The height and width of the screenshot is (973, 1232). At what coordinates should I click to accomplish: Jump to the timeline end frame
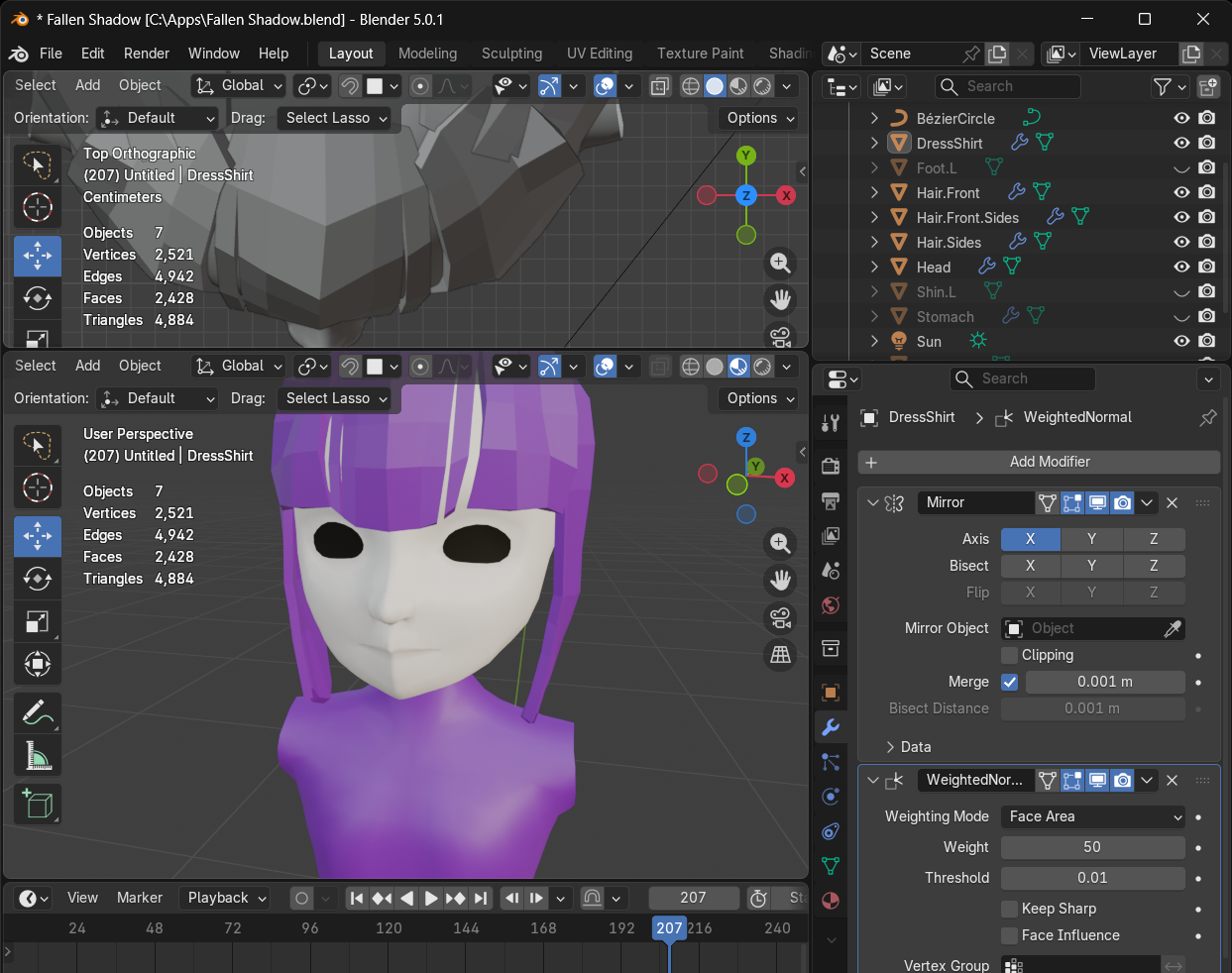pos(481,898)
